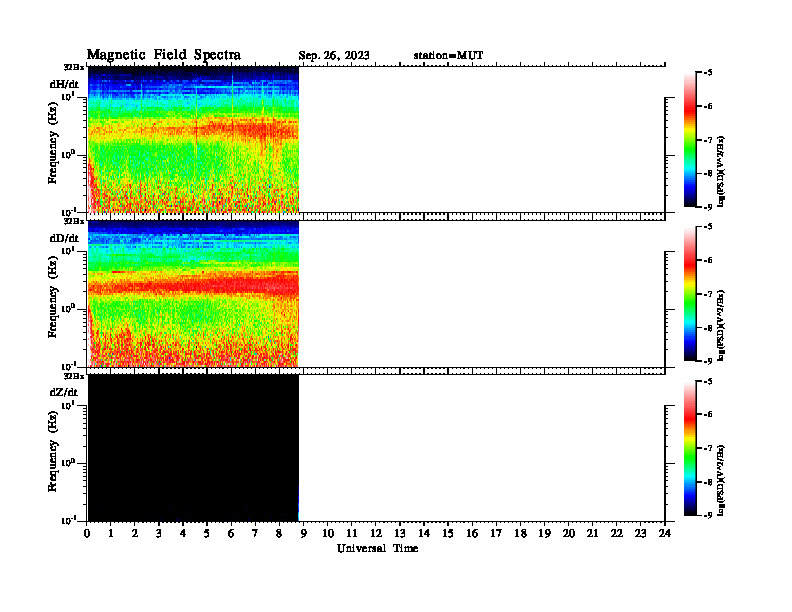
Task: Click hour tick label 8 on time axis
Action: tap(279, 533)
